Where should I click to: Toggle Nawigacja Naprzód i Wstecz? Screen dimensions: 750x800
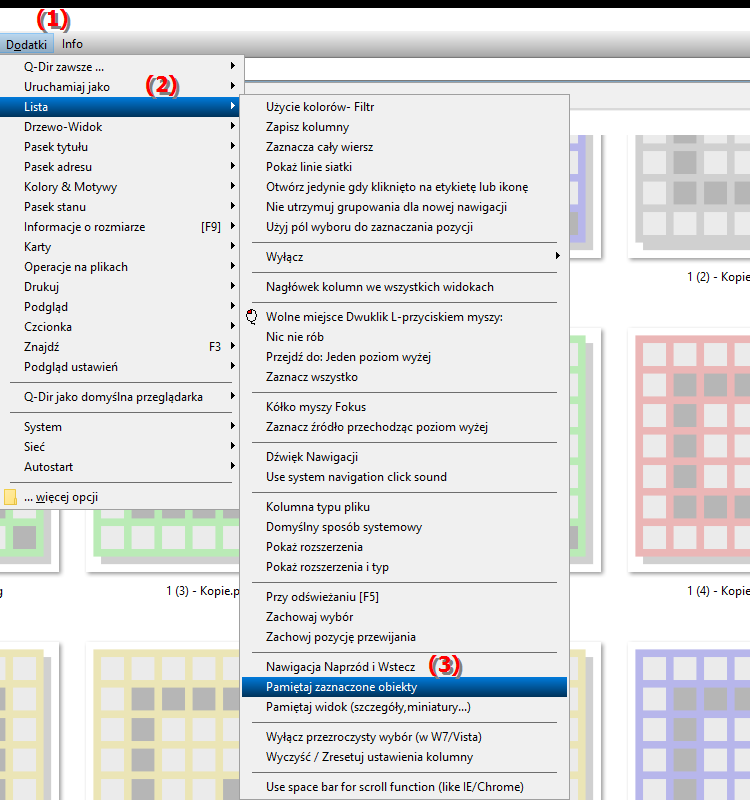pos(404,667)
